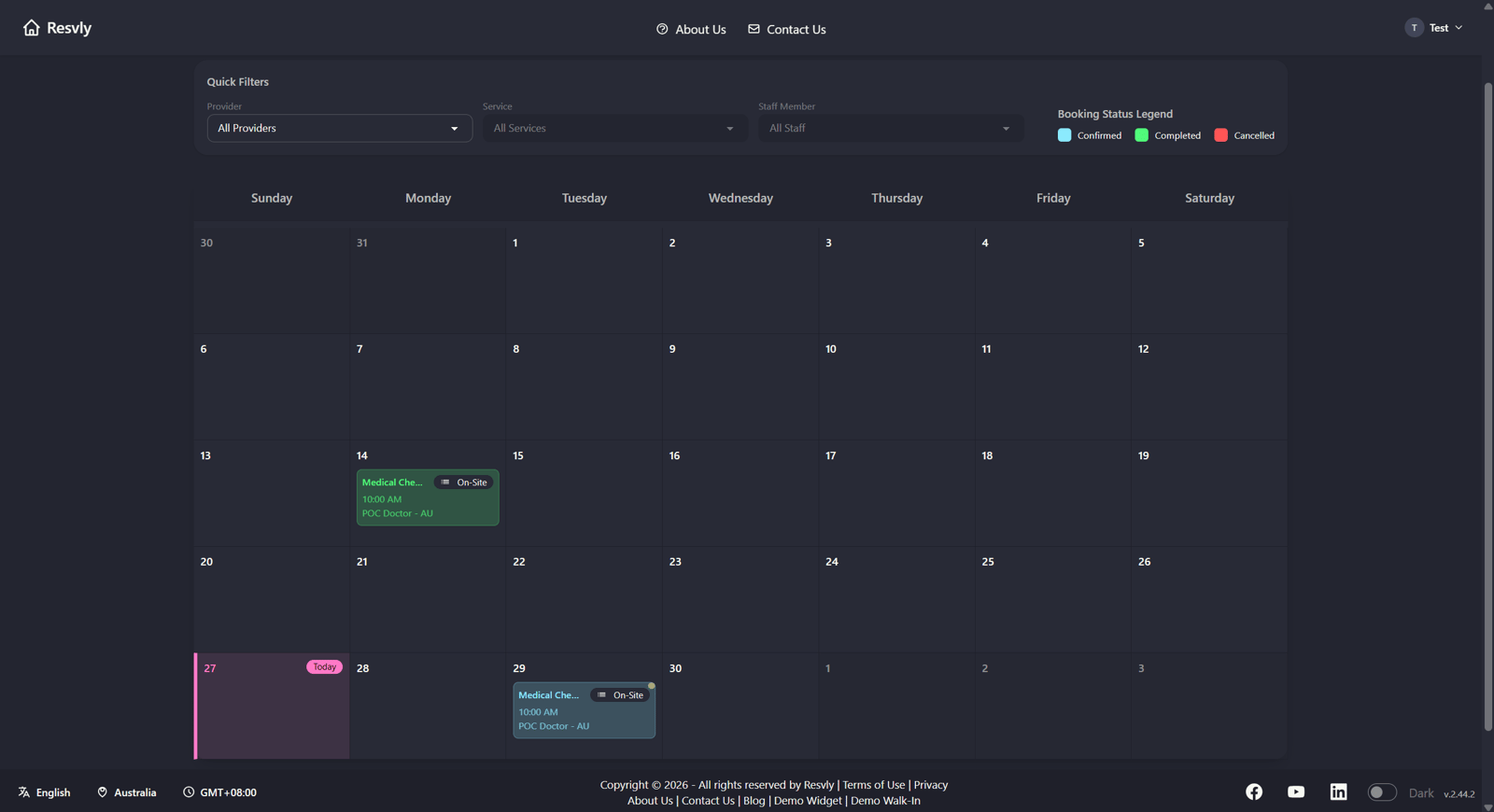Click the user avatar T icon
Image resolution: width=1494 pixels, height=812 pixels.
[x=1414, y=28]
